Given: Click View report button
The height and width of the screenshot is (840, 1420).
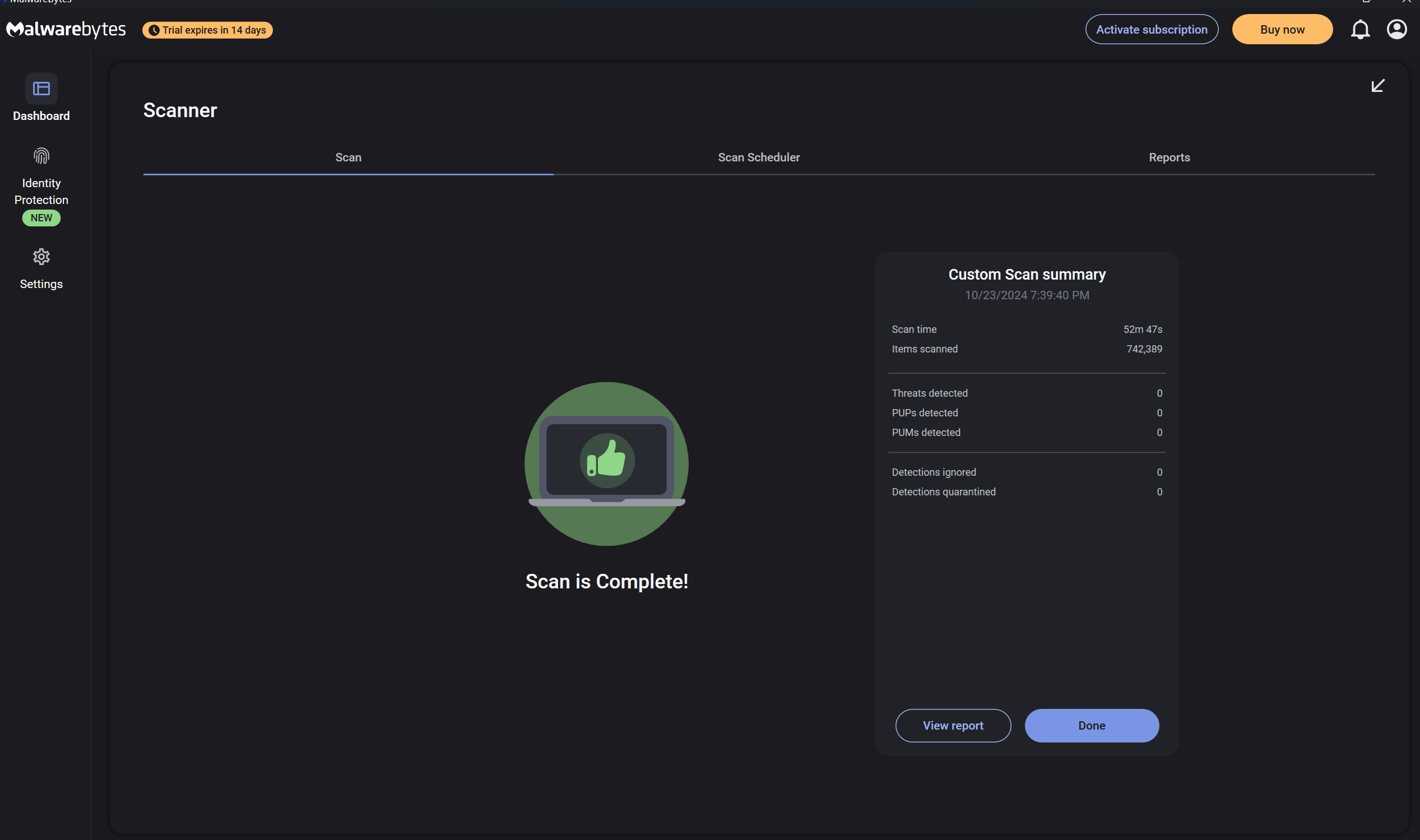Looking at the screenshot, I should (x=953, y=725).
